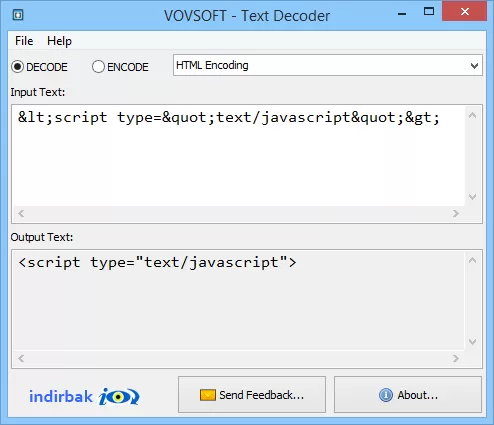Image resolution: width=494 pixels, height=425 pixels.
Task: Click the 'Output Text:' label
Action: coord(42,237)
